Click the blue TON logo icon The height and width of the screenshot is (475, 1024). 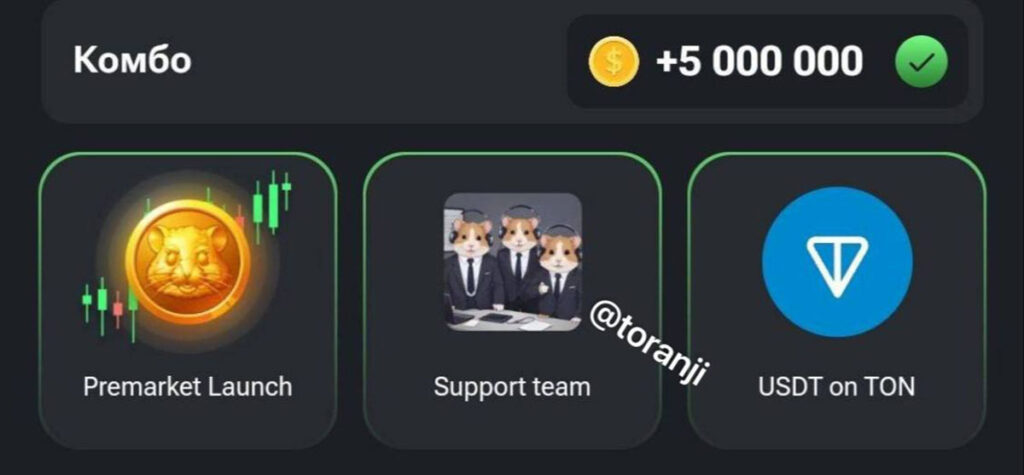pyautogui.click(x=837, y=262)
